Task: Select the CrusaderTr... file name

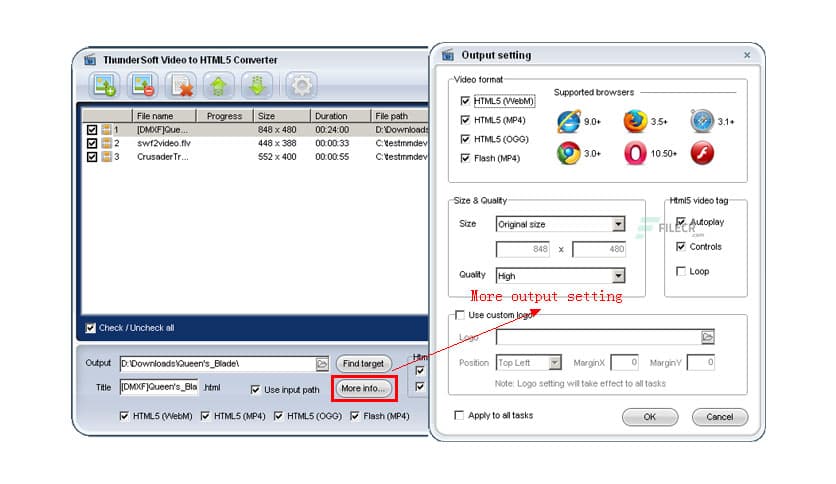Action: [163, 157]
